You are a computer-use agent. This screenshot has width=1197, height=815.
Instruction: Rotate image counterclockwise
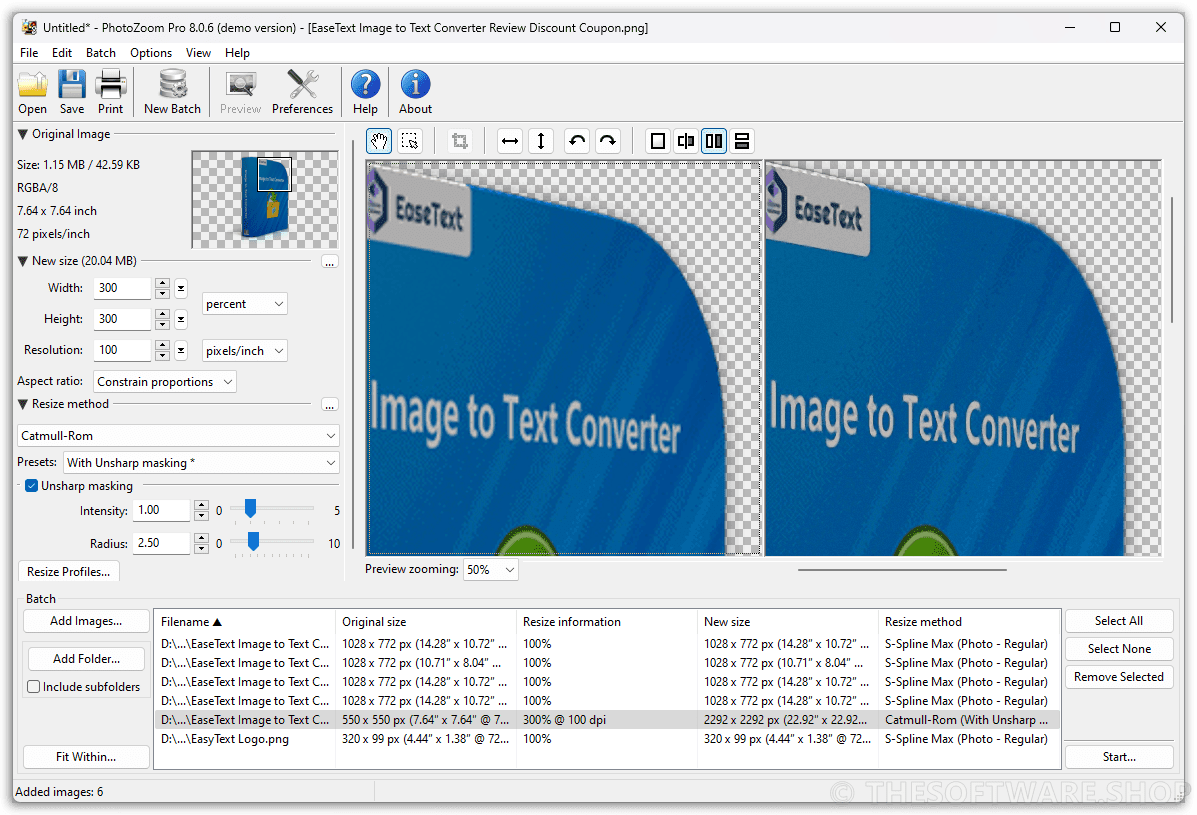click(577, 141)
